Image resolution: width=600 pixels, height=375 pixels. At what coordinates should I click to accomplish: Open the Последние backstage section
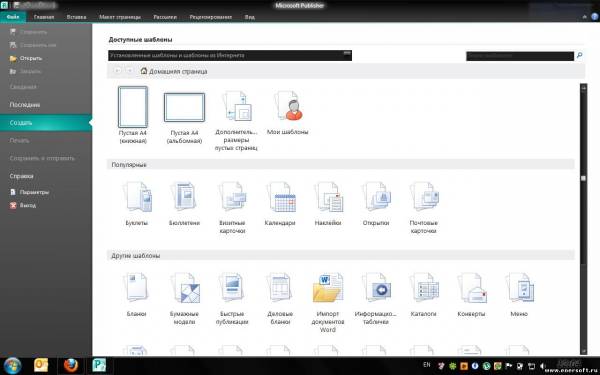25,104
